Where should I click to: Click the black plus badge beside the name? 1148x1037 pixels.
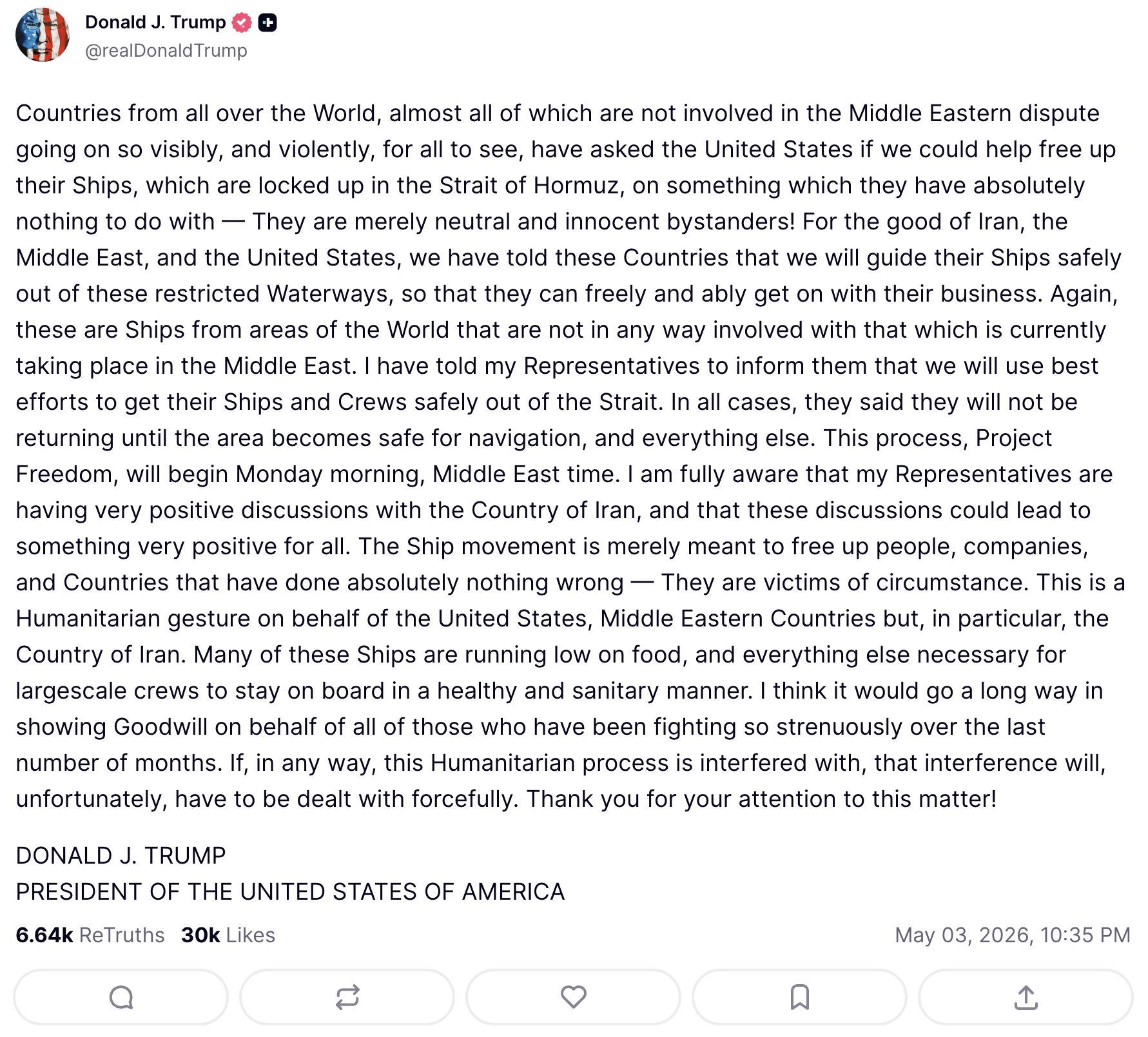point(268,23)
